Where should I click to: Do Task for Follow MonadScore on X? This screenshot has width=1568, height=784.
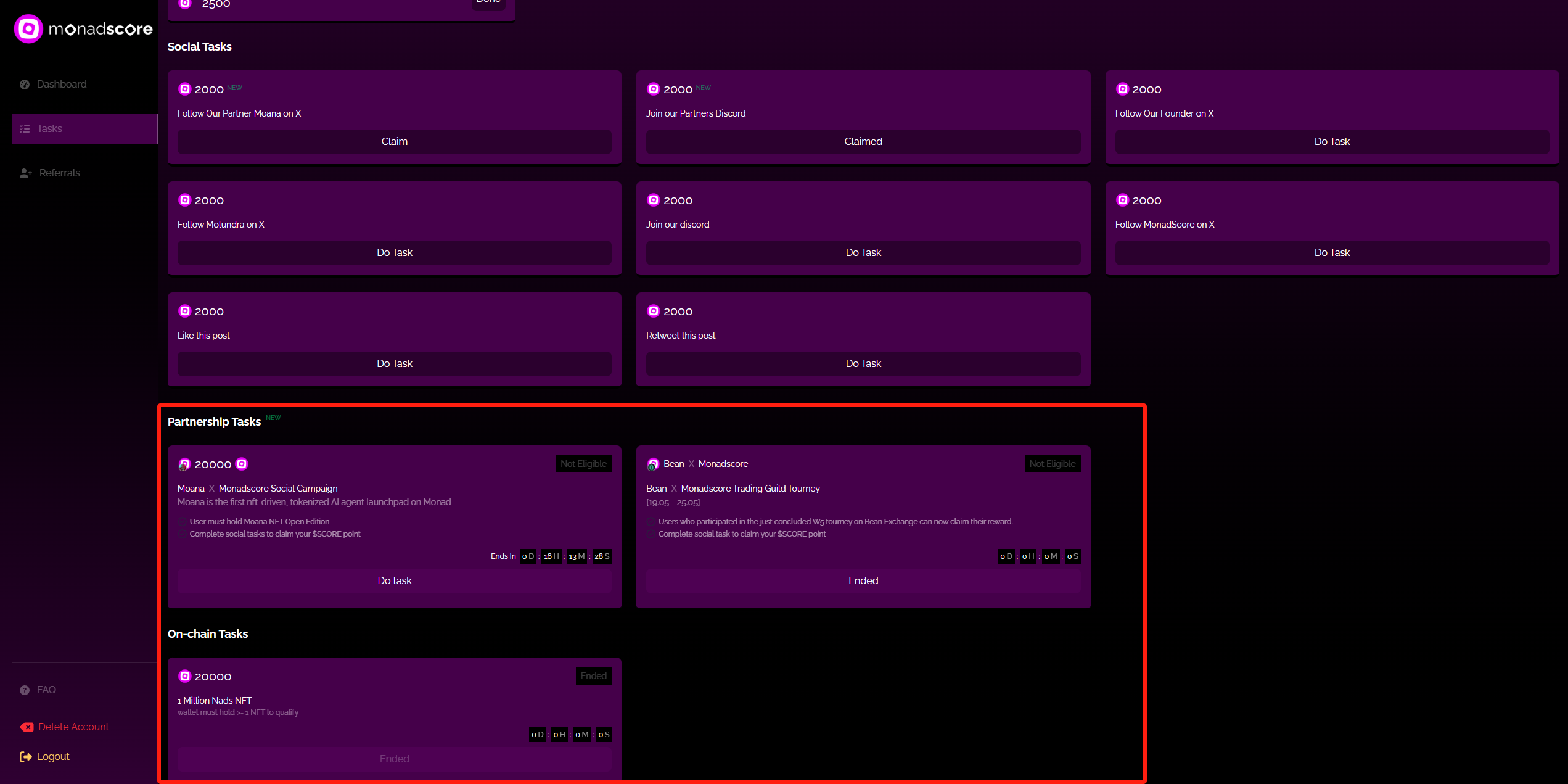(1332, 253)
